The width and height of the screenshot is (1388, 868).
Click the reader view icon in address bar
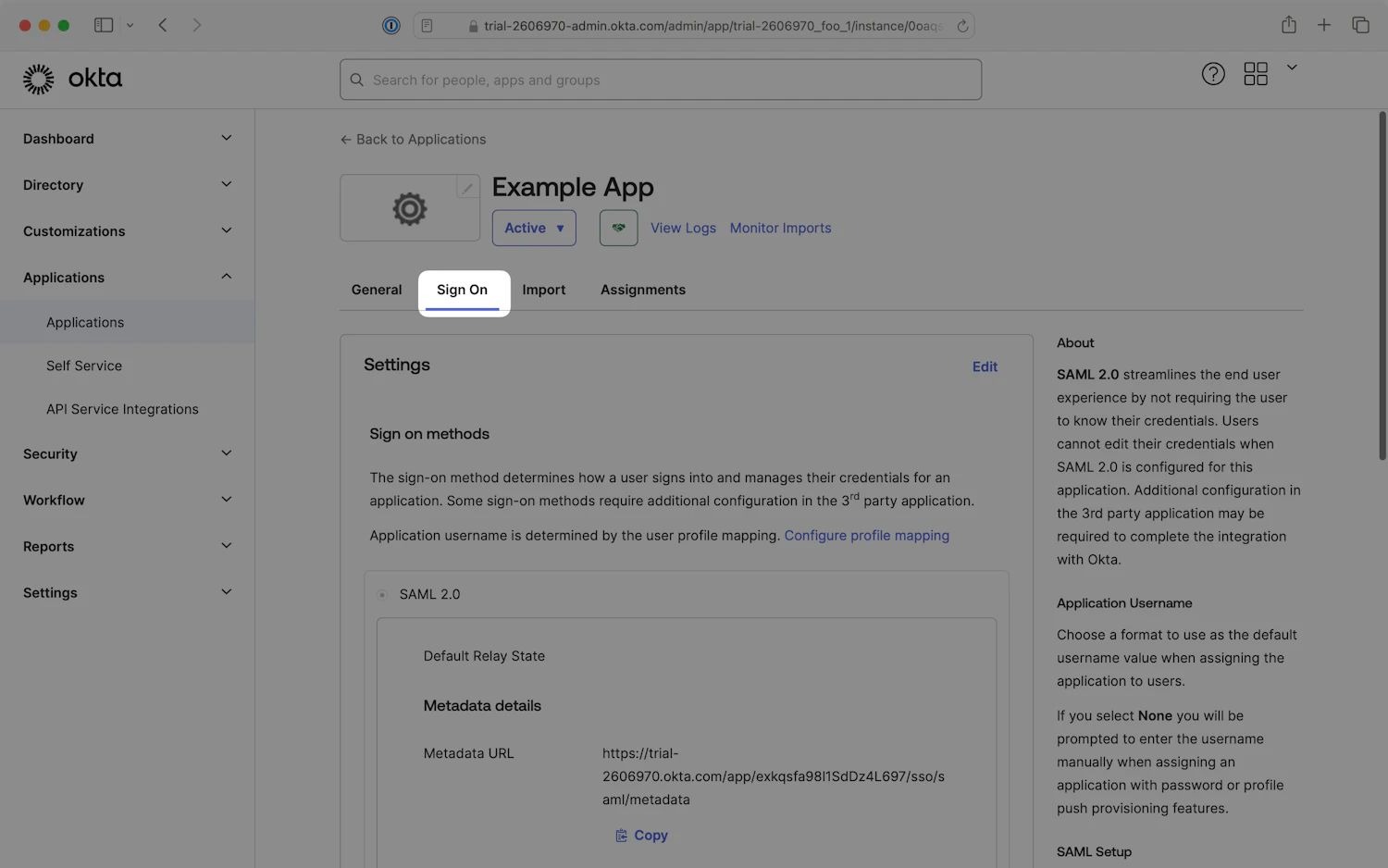click(427, 26)
